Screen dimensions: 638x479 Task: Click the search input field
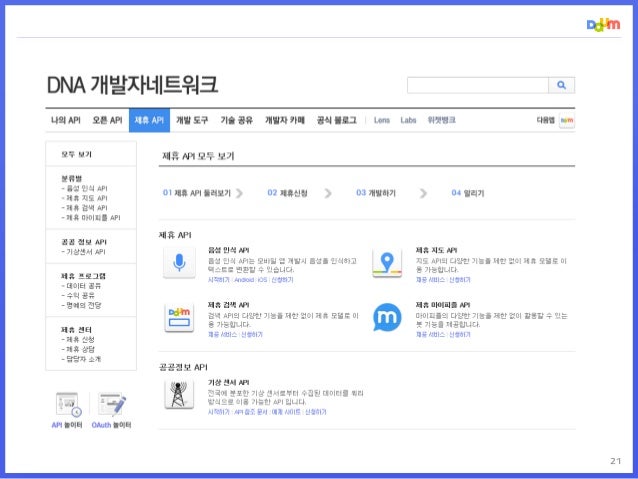pyautogui.click(x=478, y=85)
